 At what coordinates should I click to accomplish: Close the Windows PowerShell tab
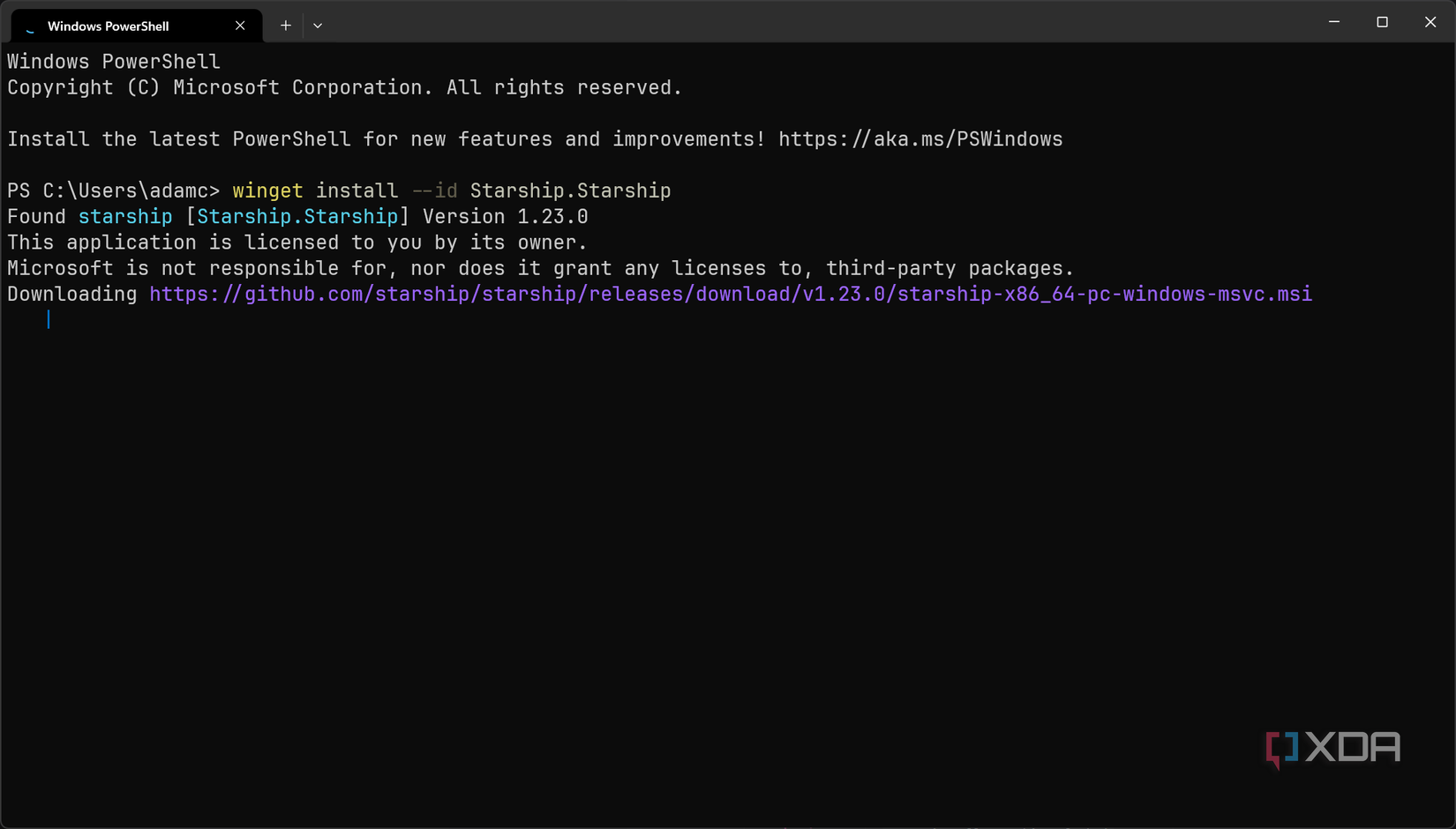coord(239,26)
